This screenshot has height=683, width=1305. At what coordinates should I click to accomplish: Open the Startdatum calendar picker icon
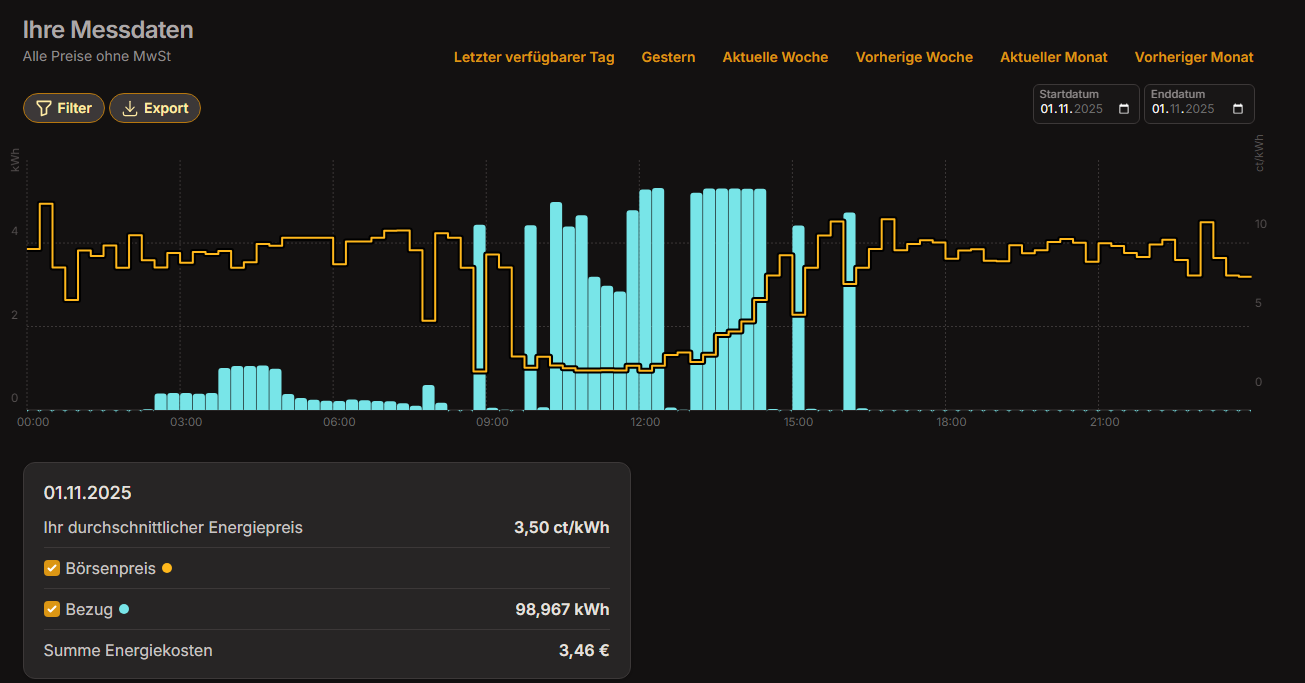[x=1124, y=109]
